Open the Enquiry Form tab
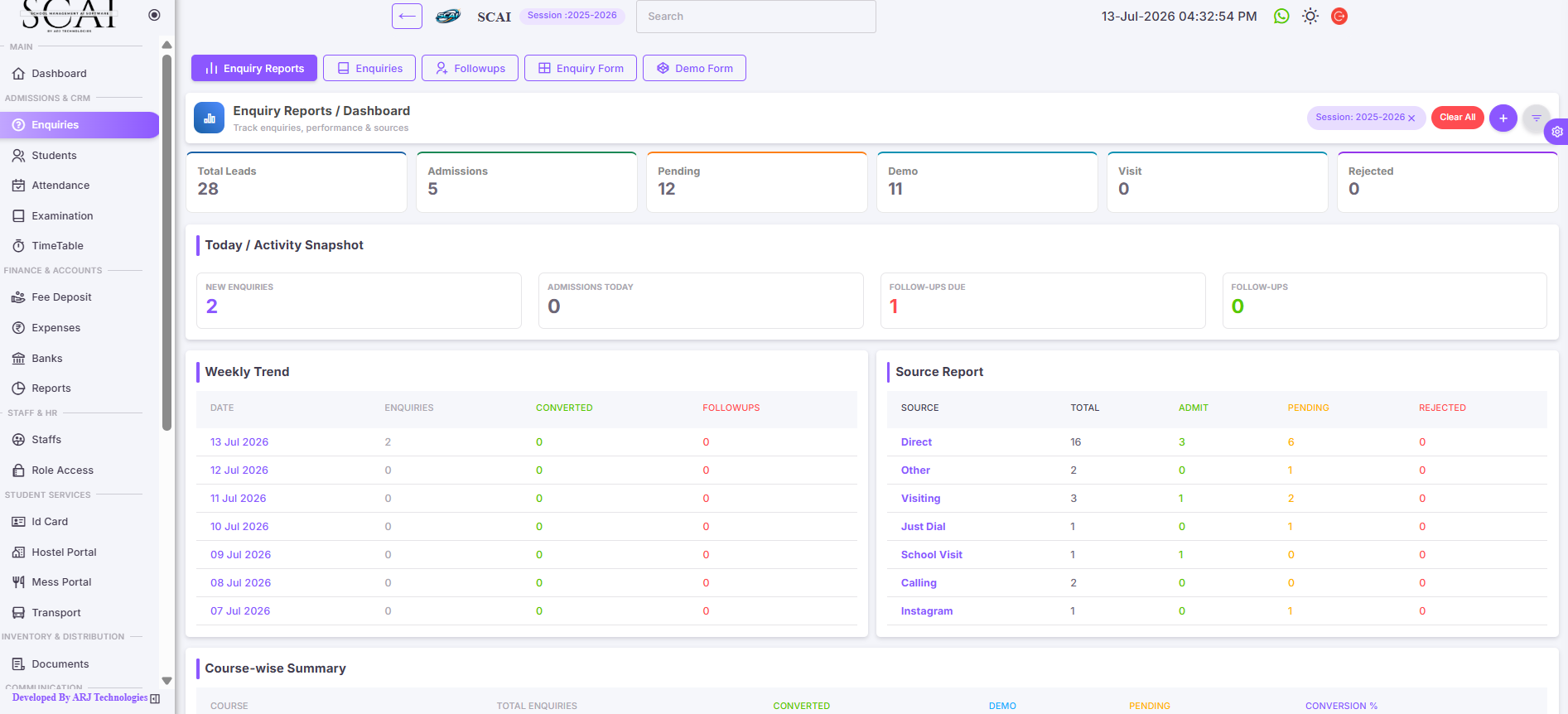This screenshot has width=1568, height=714. [x=580, y=68]
